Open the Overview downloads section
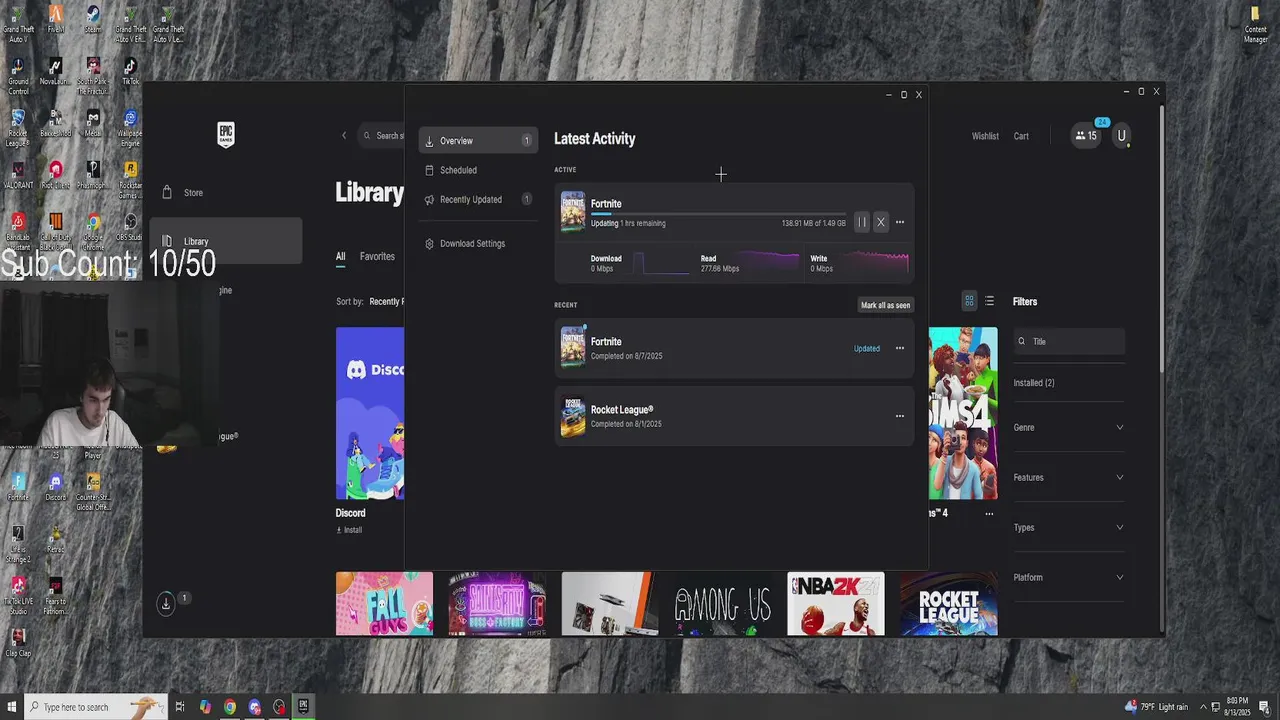 (478, 141)
